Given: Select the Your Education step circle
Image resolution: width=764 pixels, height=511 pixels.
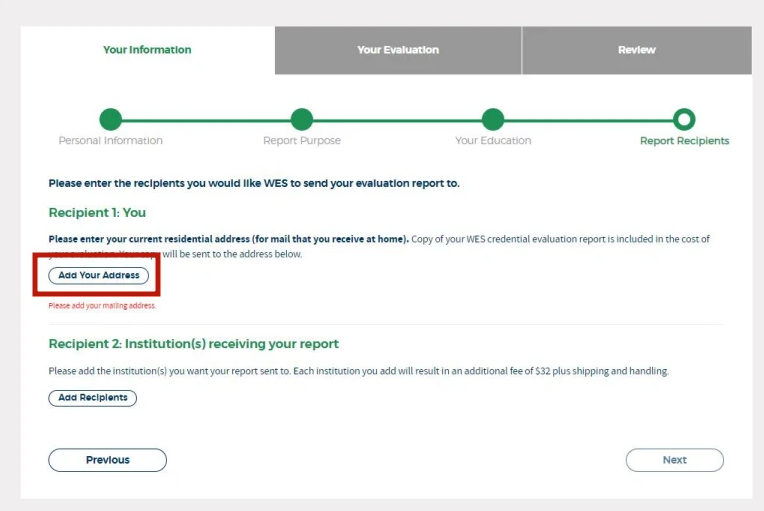Looking at the screenshot, I should click(493, 119).
